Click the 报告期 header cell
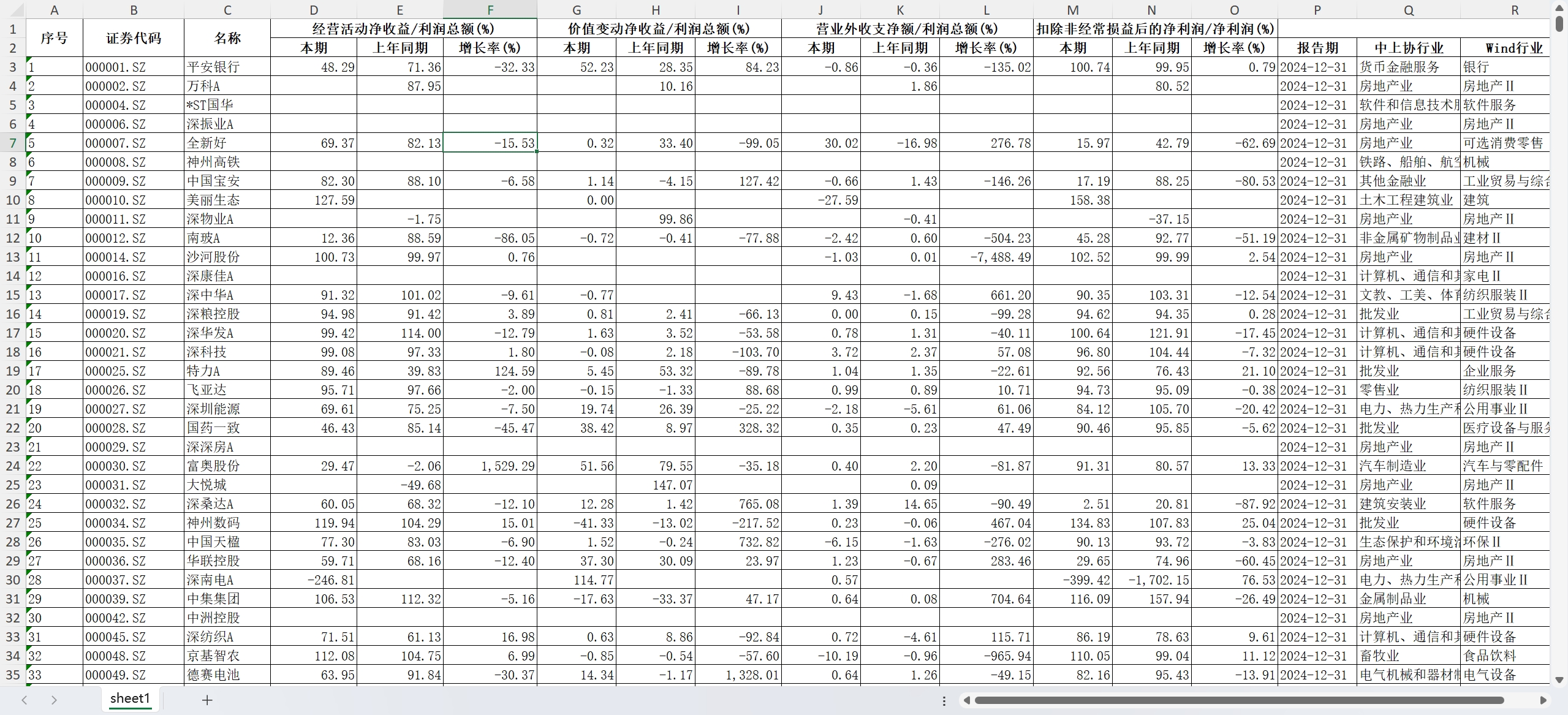 pyautogui.click(x=1317, y=48)
